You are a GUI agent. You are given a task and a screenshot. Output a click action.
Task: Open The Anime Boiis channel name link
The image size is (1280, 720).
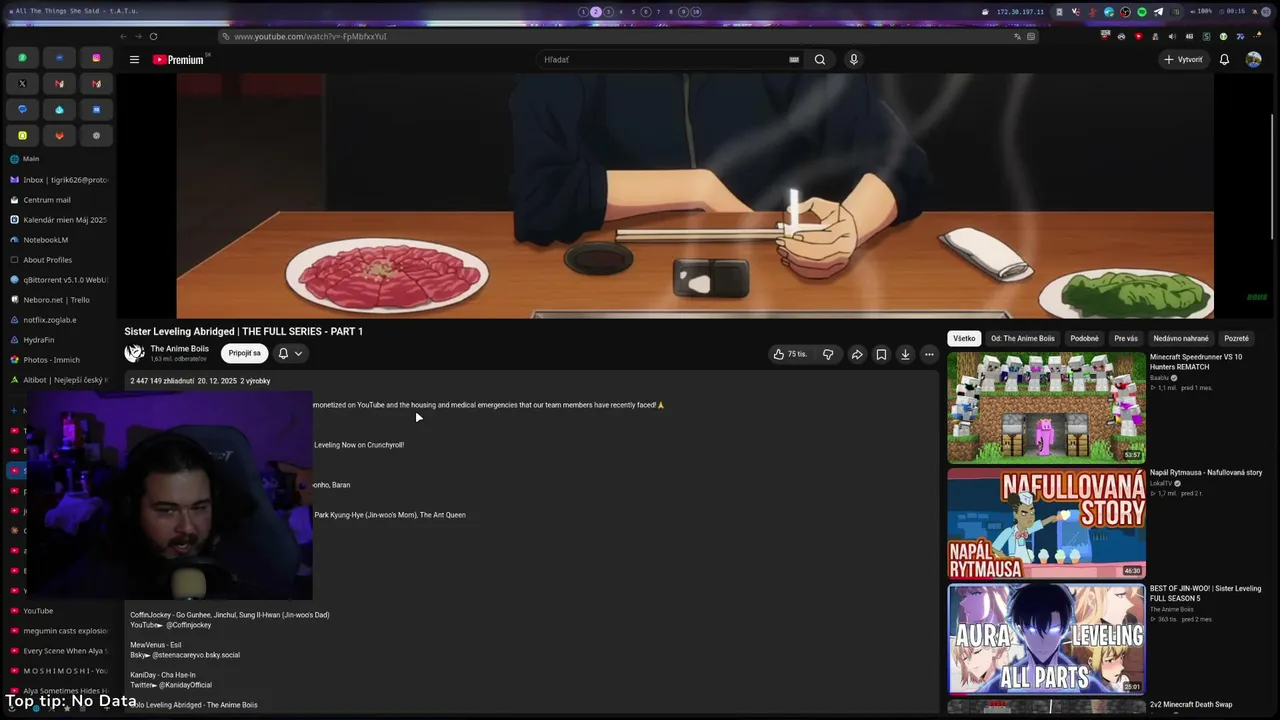(x=180, y=349)
